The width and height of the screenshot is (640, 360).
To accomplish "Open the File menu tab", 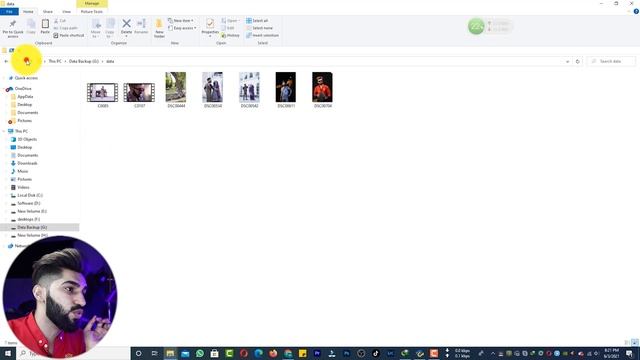I will [9, 12].
